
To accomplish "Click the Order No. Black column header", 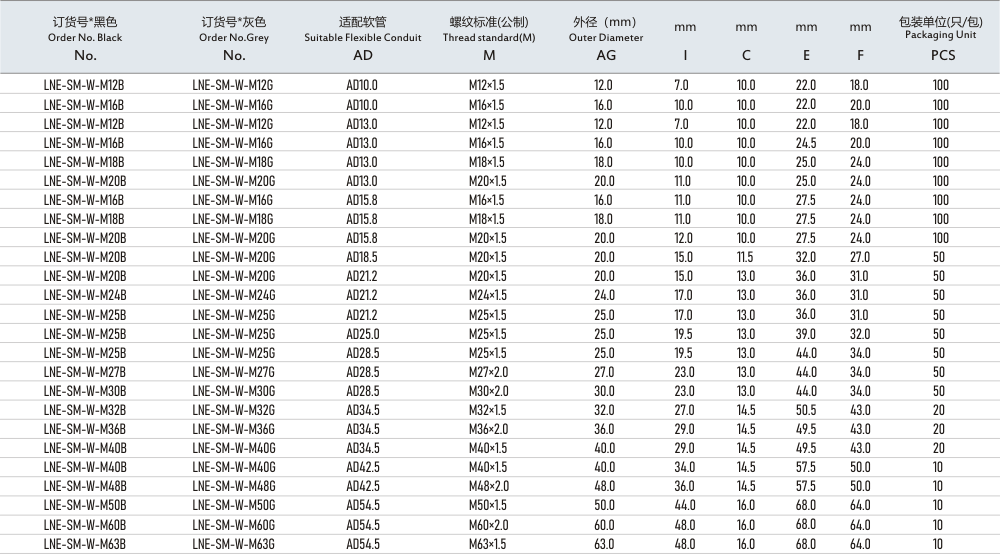I will (85, 37).
